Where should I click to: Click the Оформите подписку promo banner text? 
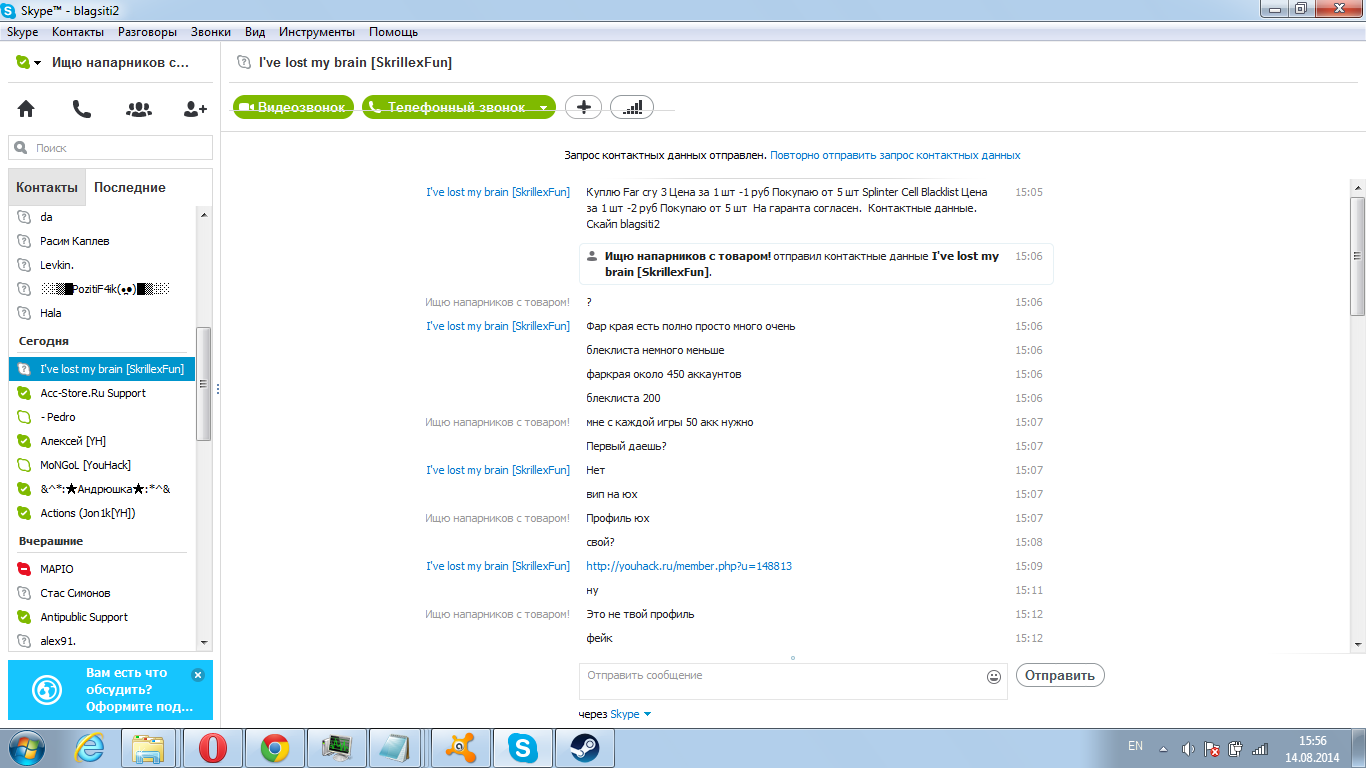[x=139, y=707]
